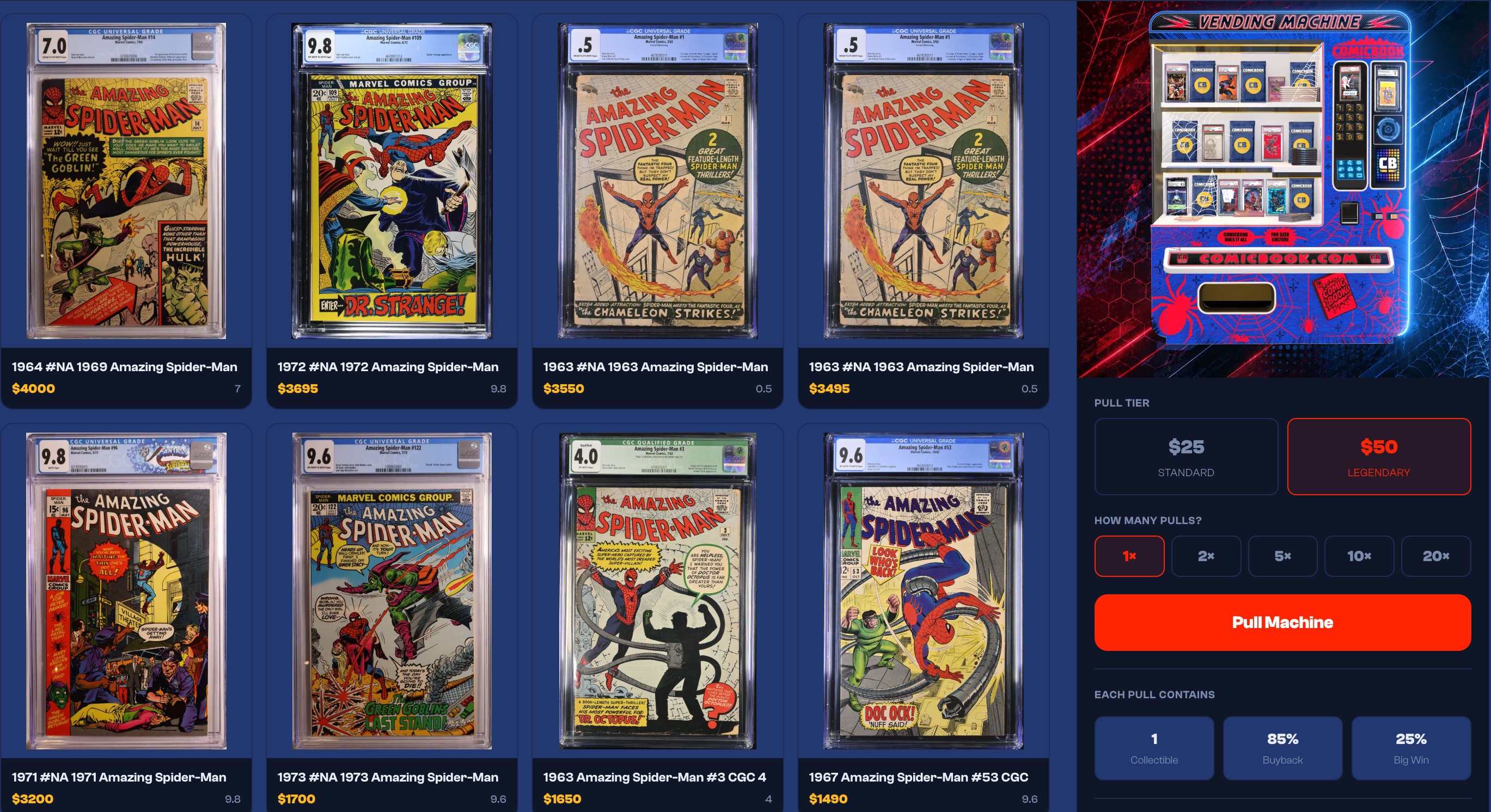The width and height of the screenshot is (1491, 812).
Task: Choose 5× pulls
Action: coord(1282,556)
